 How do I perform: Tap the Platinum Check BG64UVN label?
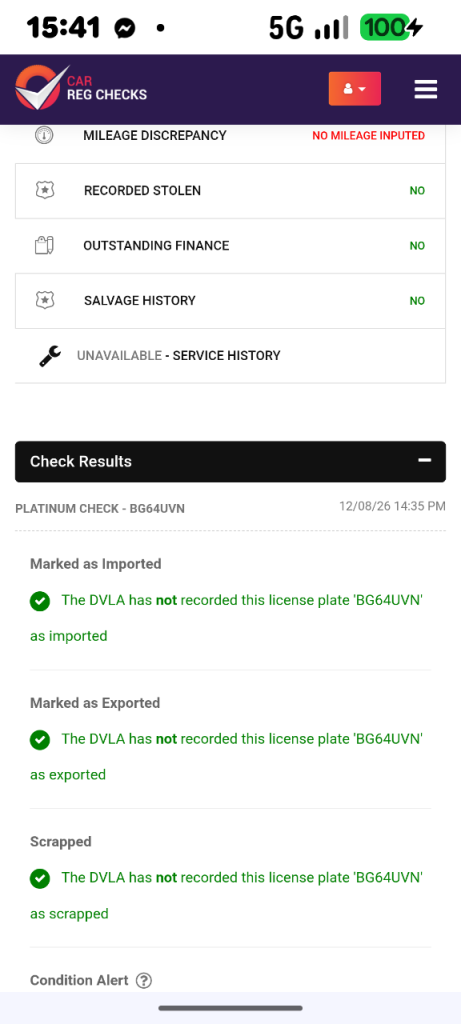tap(100, 509)
